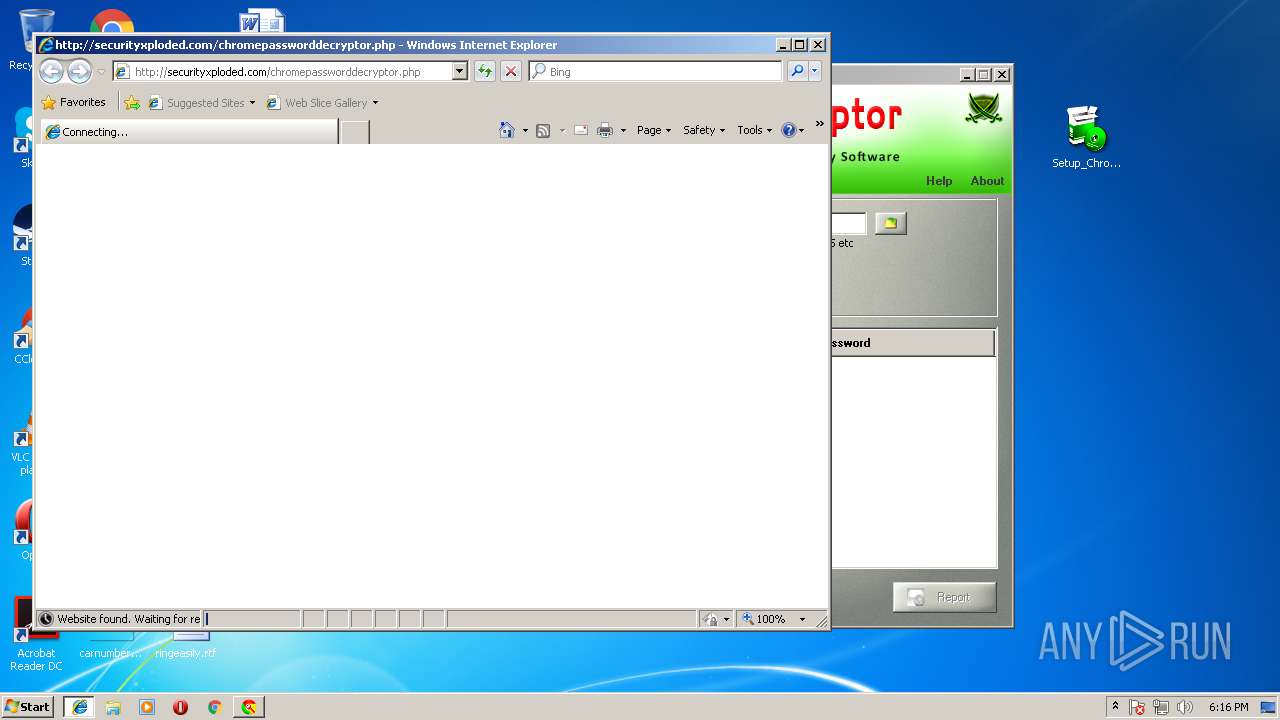The height and width of the screenshot is (720, 1280).
Task: Open the volume speaker tray icon
Action: tap(1185, 707)
